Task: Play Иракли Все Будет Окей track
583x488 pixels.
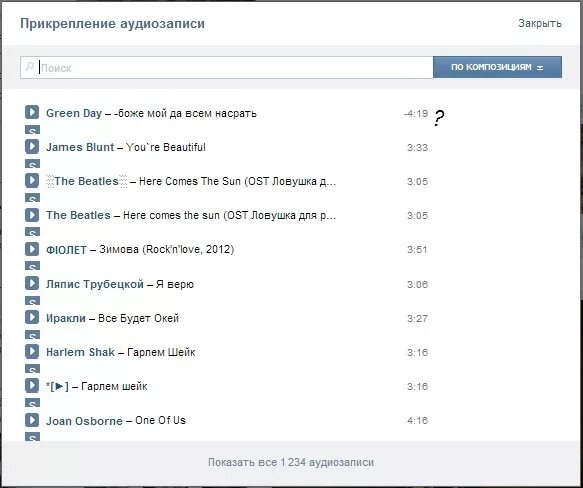Action: (x=32, y=317)
